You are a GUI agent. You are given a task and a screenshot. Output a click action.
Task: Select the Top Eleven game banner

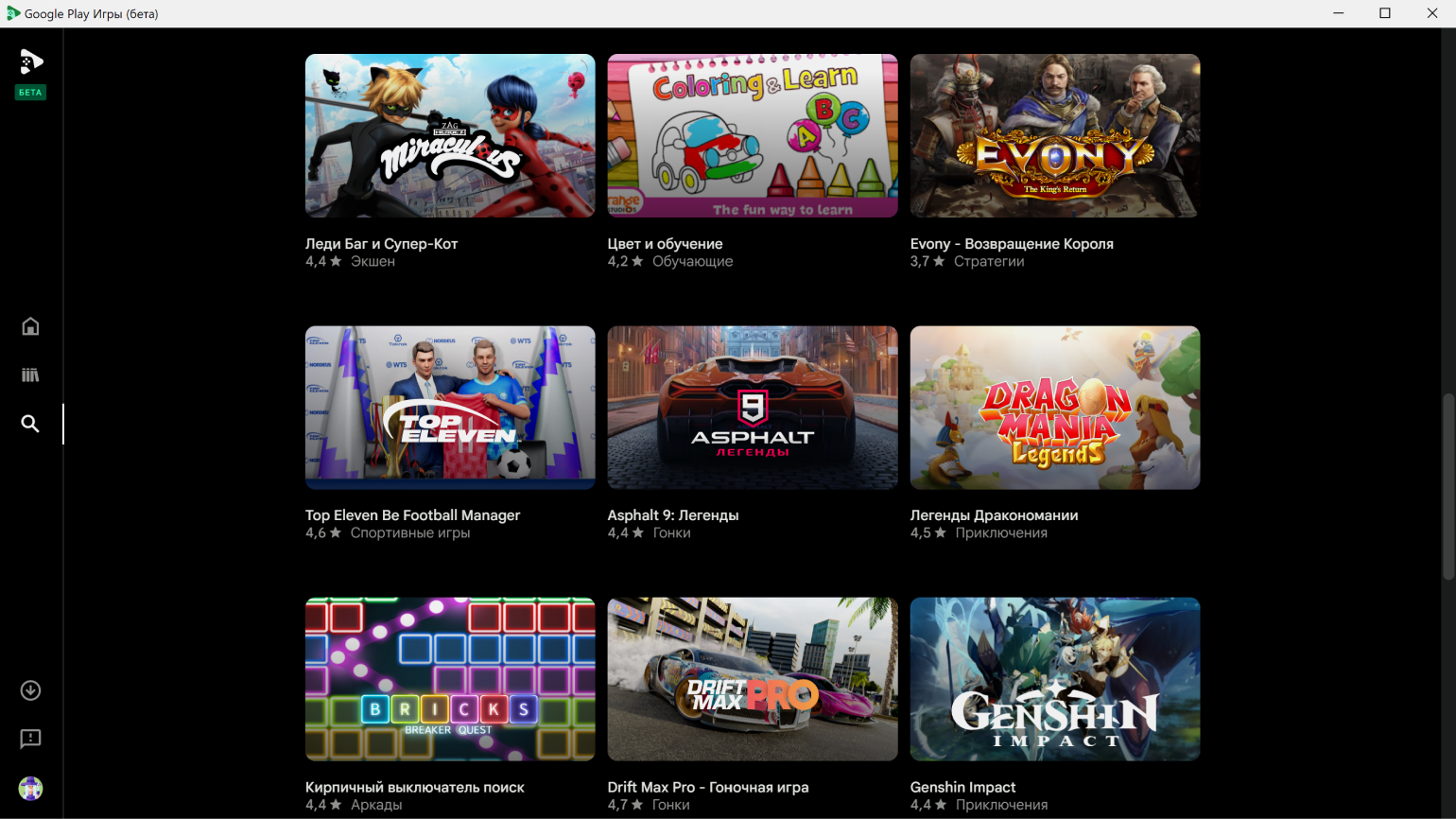tap(450, 408)
